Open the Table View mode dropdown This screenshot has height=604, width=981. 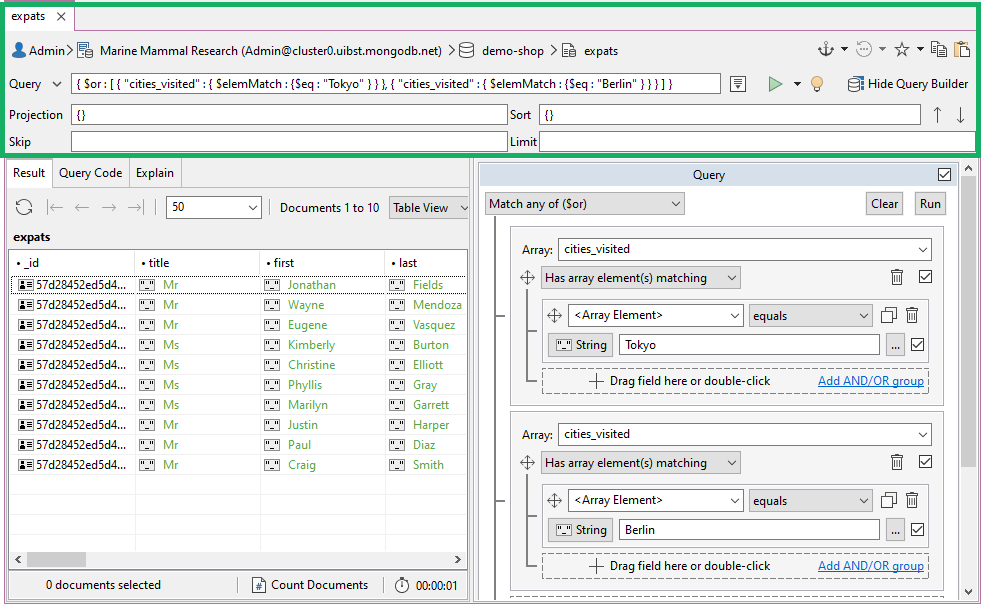(x=429, y=207)
